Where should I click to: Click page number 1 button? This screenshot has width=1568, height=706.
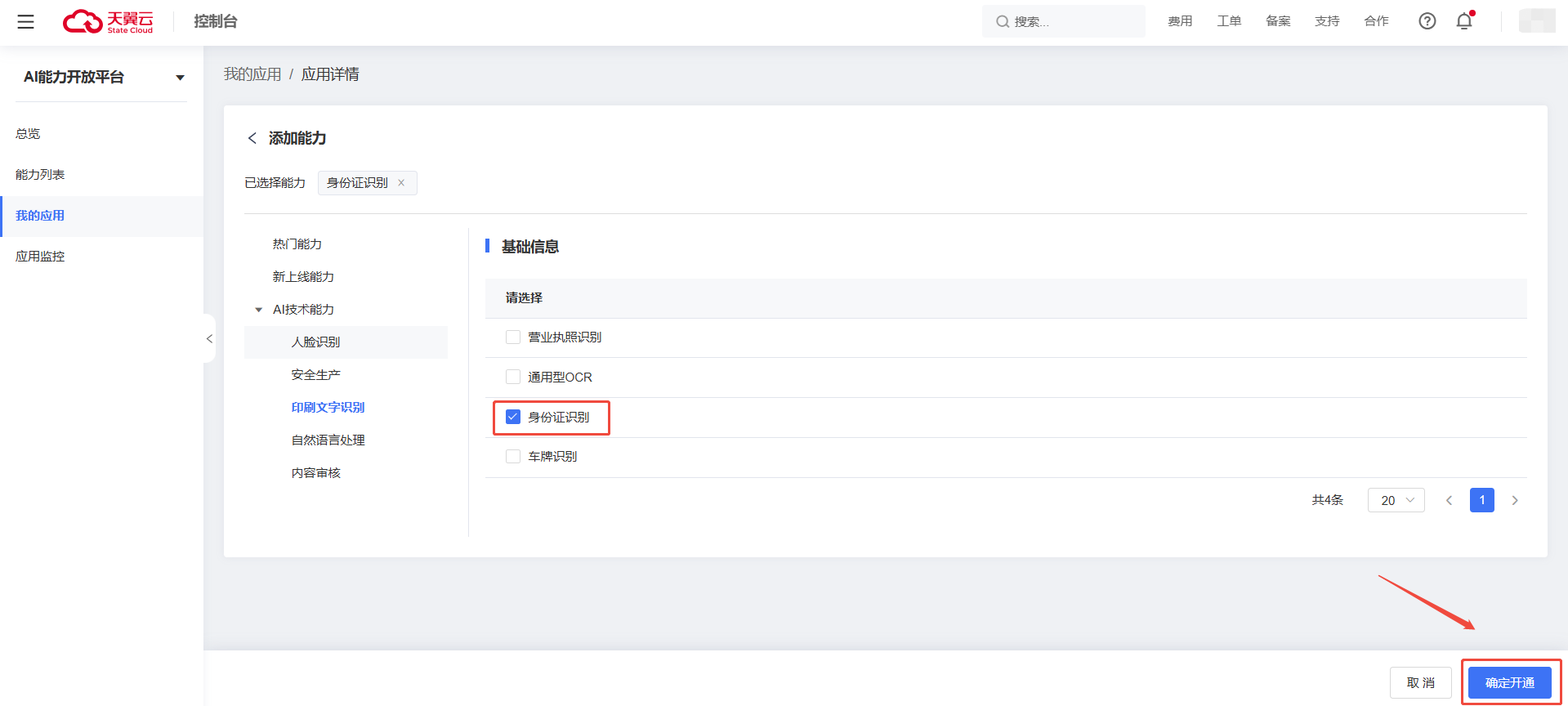click(1482, 500)
